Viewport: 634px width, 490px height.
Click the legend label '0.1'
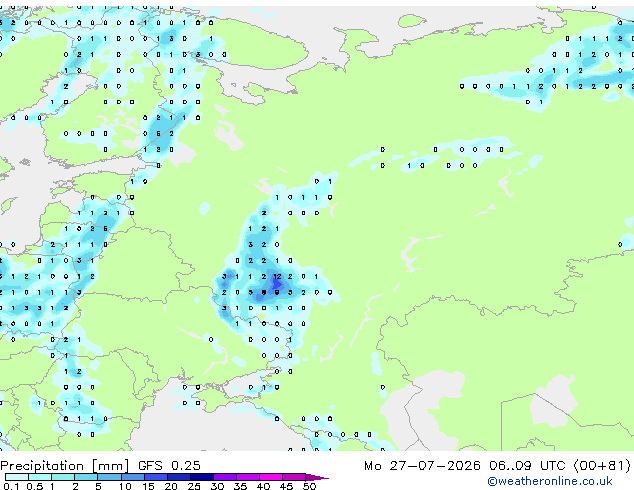click(x=12, y=486)
